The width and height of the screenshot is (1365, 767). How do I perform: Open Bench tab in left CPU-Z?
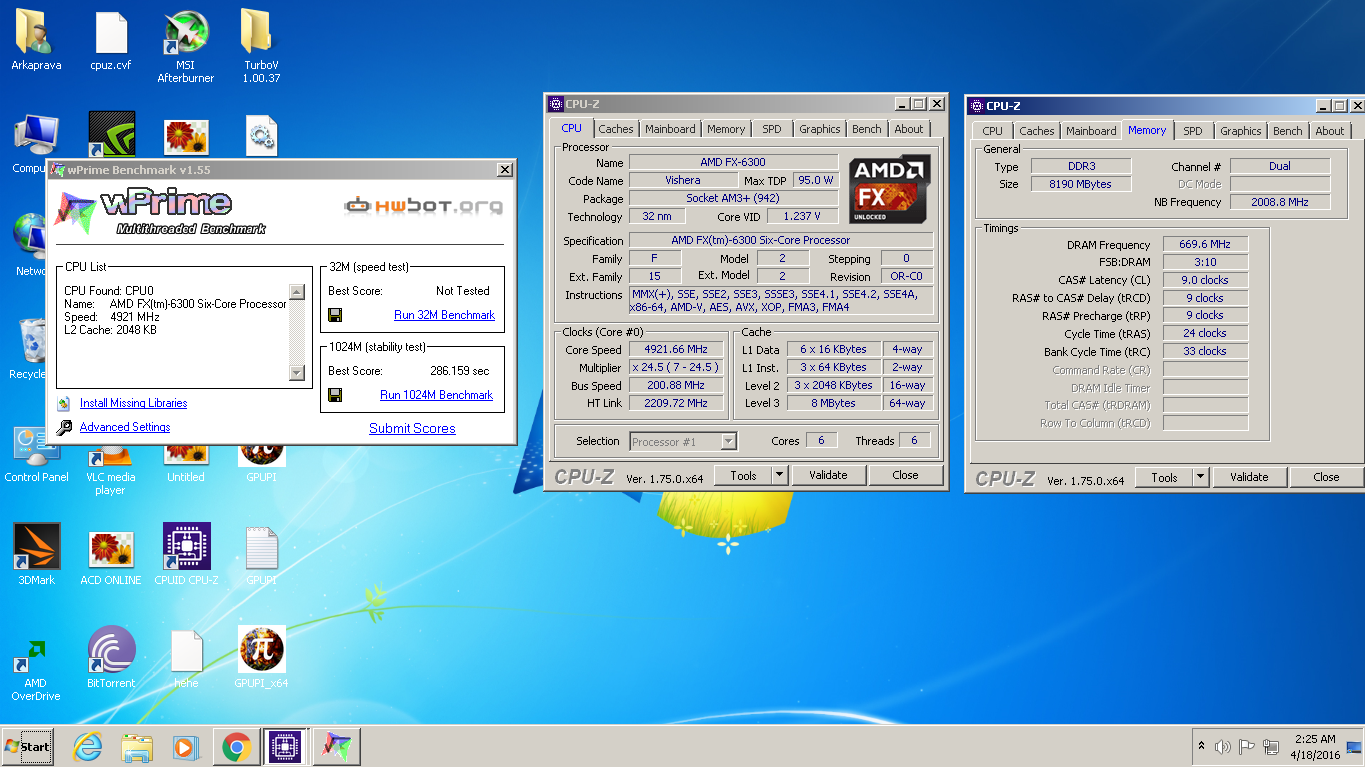[x=867, y=129]
